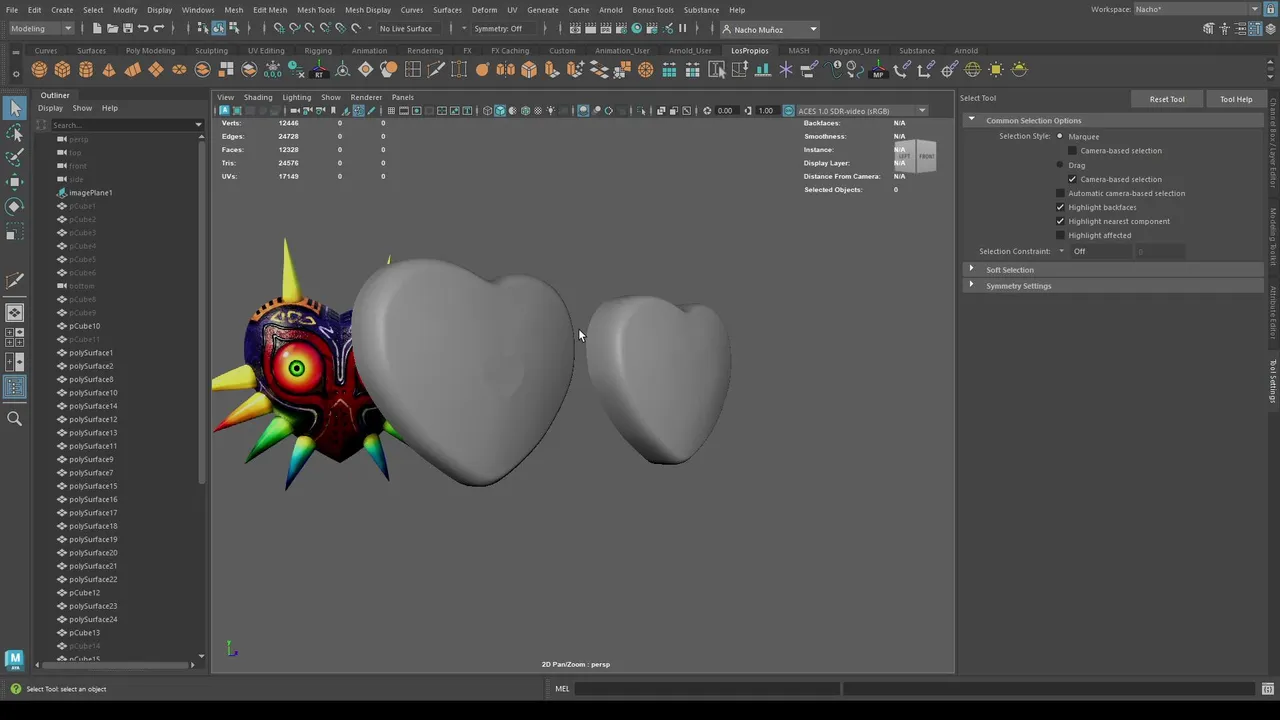Click the Maya home icon bottom-left
The height and width of the screenshot is (720, 1280).
point(14,659)
